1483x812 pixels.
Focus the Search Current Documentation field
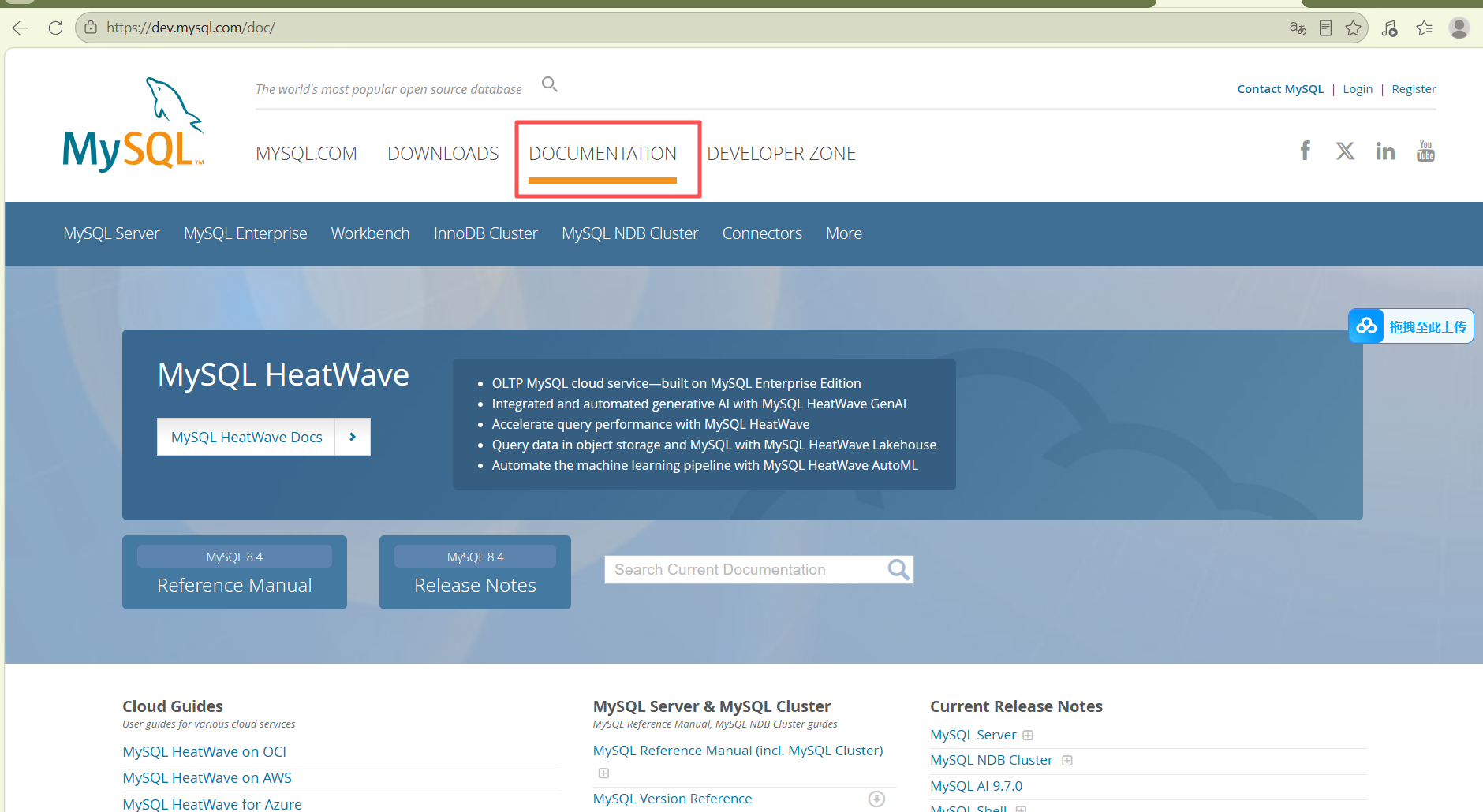[745, 569]
